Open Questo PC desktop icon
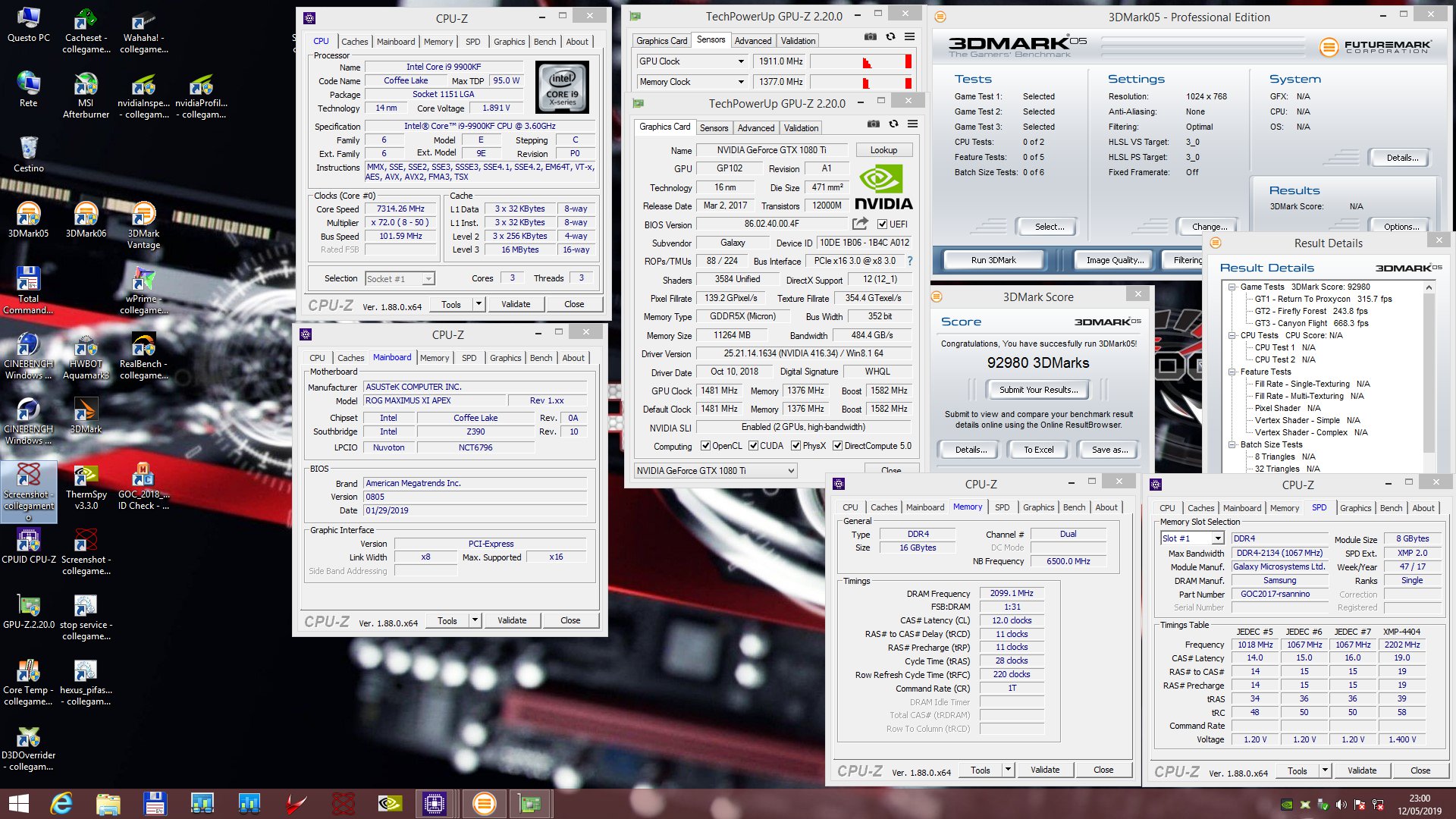The image size is (1456, 819). [x=28, y=24]
